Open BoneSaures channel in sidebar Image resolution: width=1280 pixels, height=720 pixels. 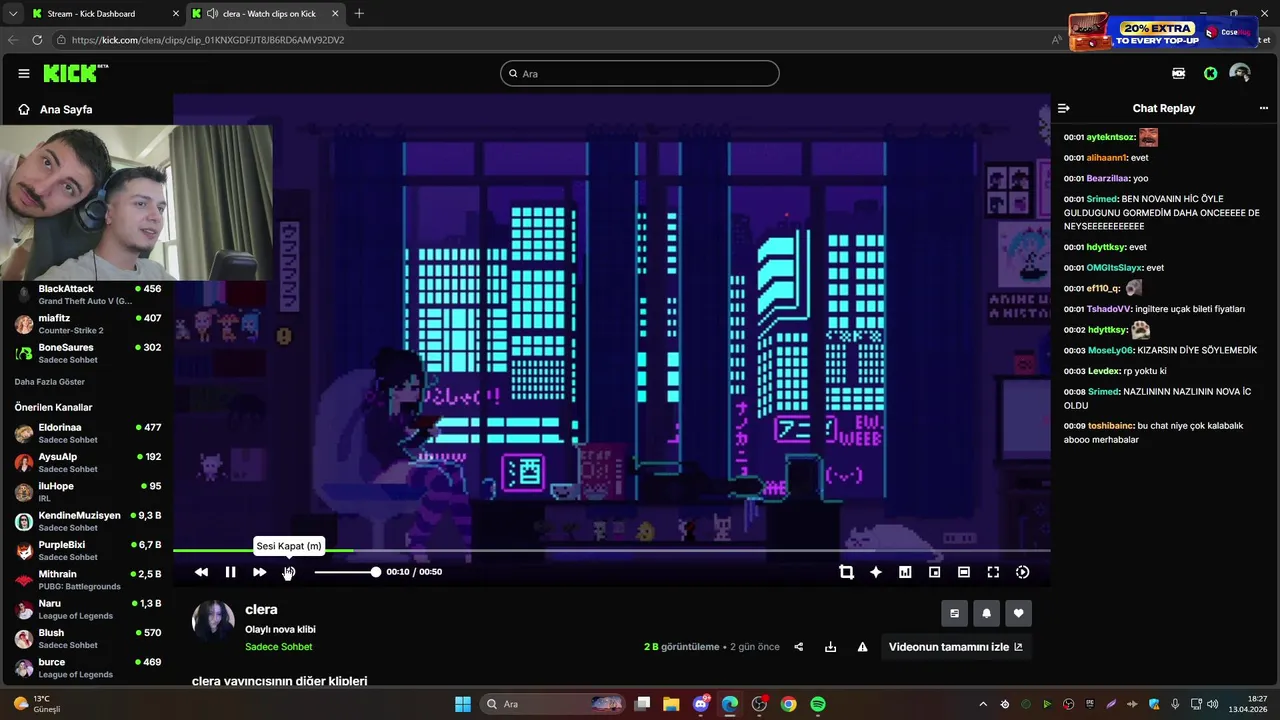click(88, 353)
